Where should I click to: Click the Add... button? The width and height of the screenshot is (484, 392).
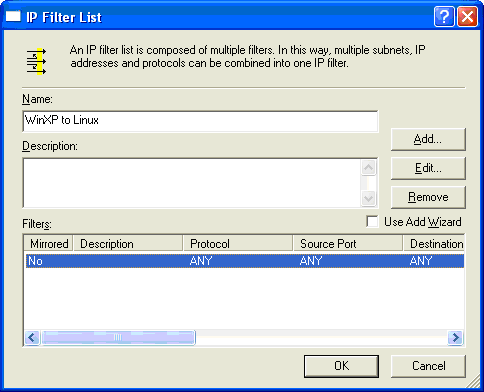click(x=428, y=139)
